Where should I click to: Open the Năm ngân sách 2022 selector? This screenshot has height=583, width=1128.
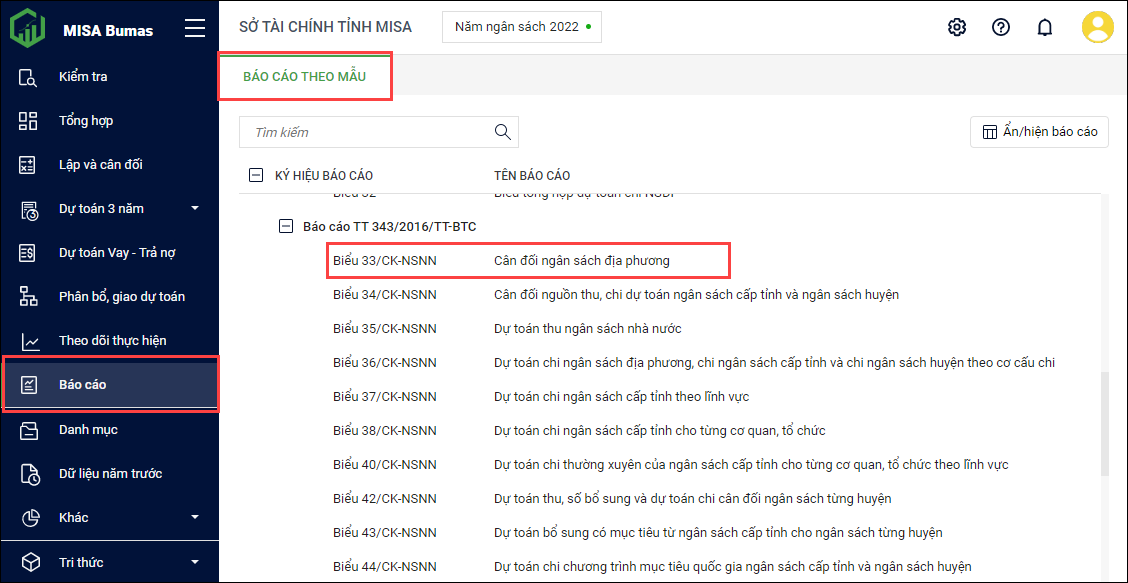[522, 27]
